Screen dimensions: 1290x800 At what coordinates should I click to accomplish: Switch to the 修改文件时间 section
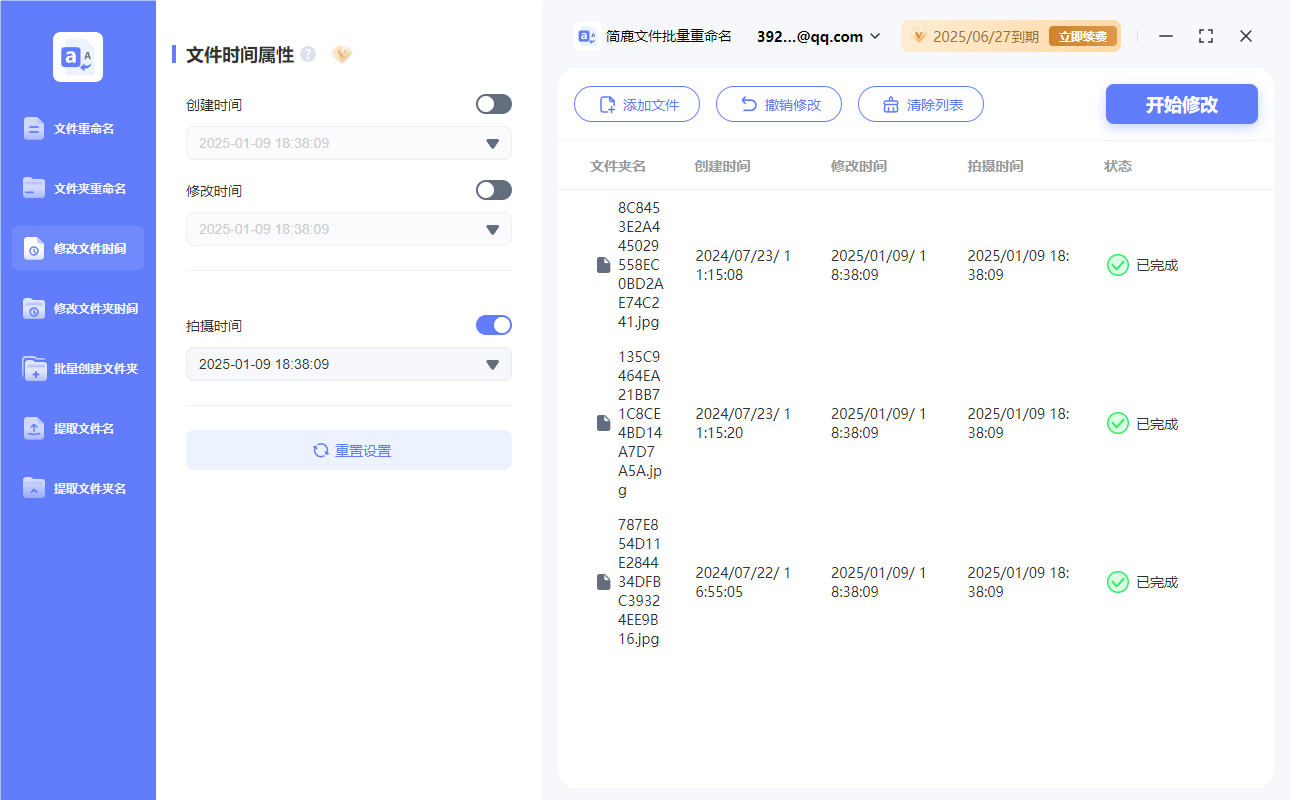(x=77, y=248)
